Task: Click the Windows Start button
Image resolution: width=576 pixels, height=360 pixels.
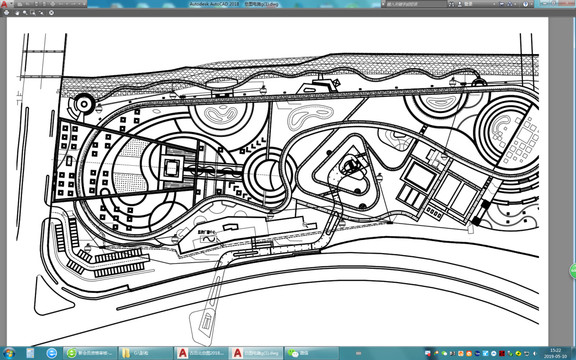Action: point(9,353)
